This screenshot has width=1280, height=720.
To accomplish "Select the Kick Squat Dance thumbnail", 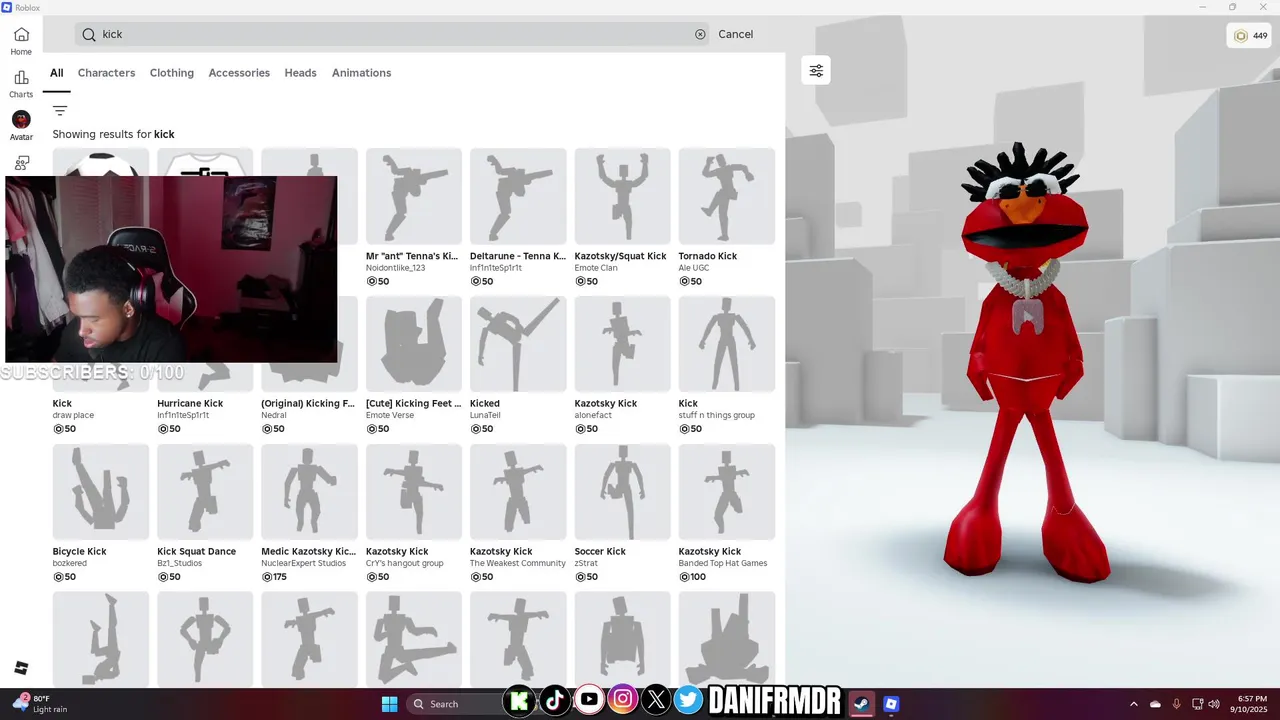I will tap(205, 492).
